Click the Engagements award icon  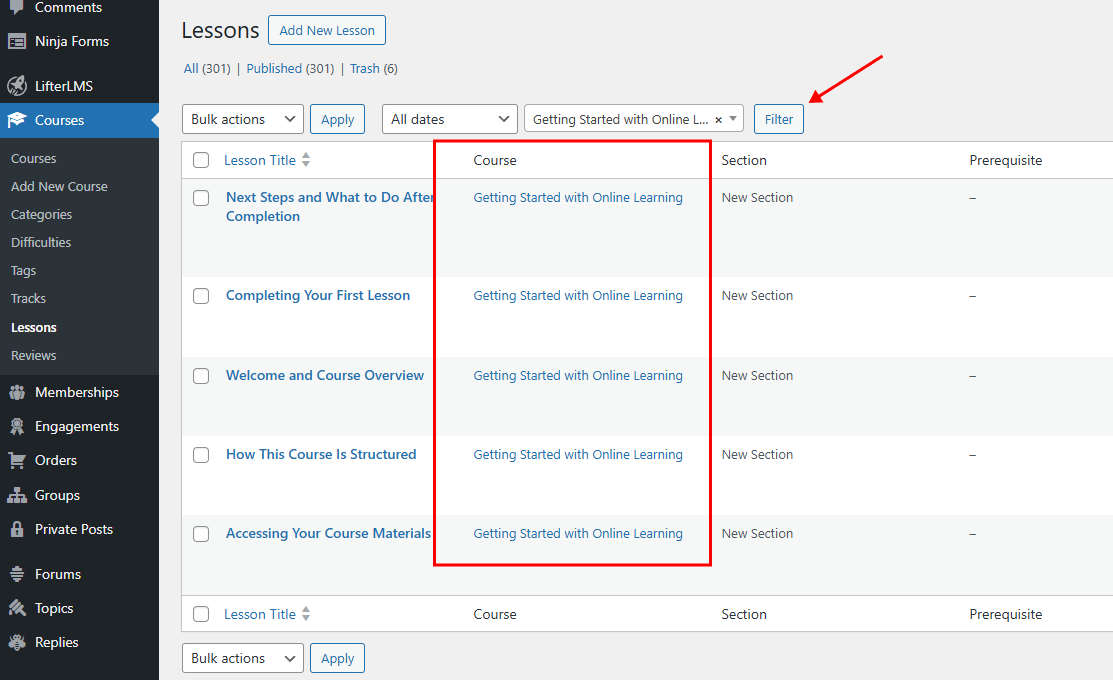17,427
